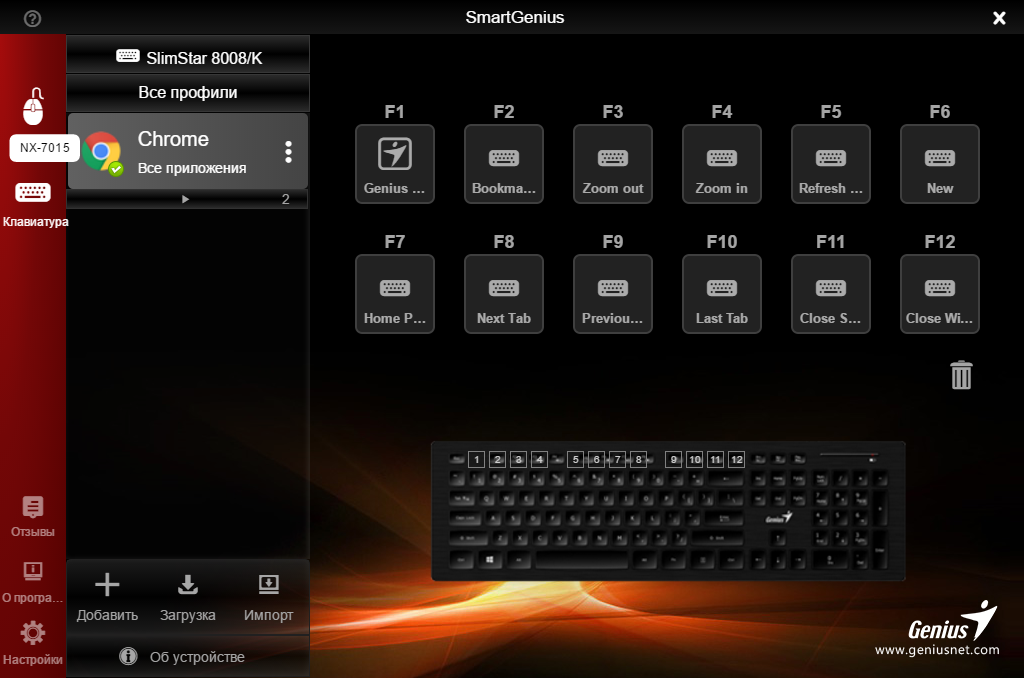
Task: Open Отзывы feedback section
Action: tap(33, 517)
